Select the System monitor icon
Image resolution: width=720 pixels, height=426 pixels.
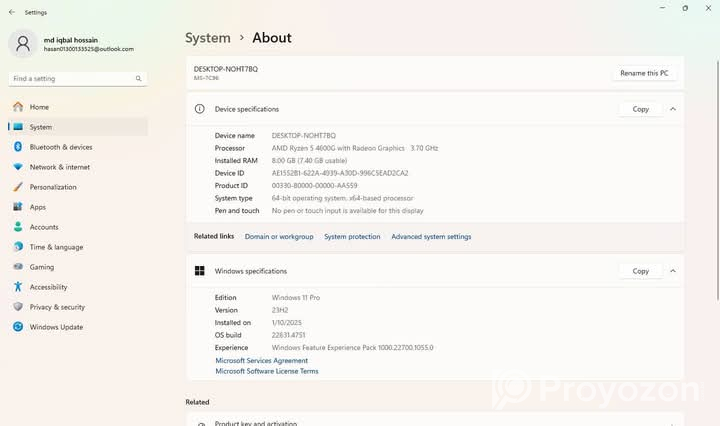(x=18, y=127)
